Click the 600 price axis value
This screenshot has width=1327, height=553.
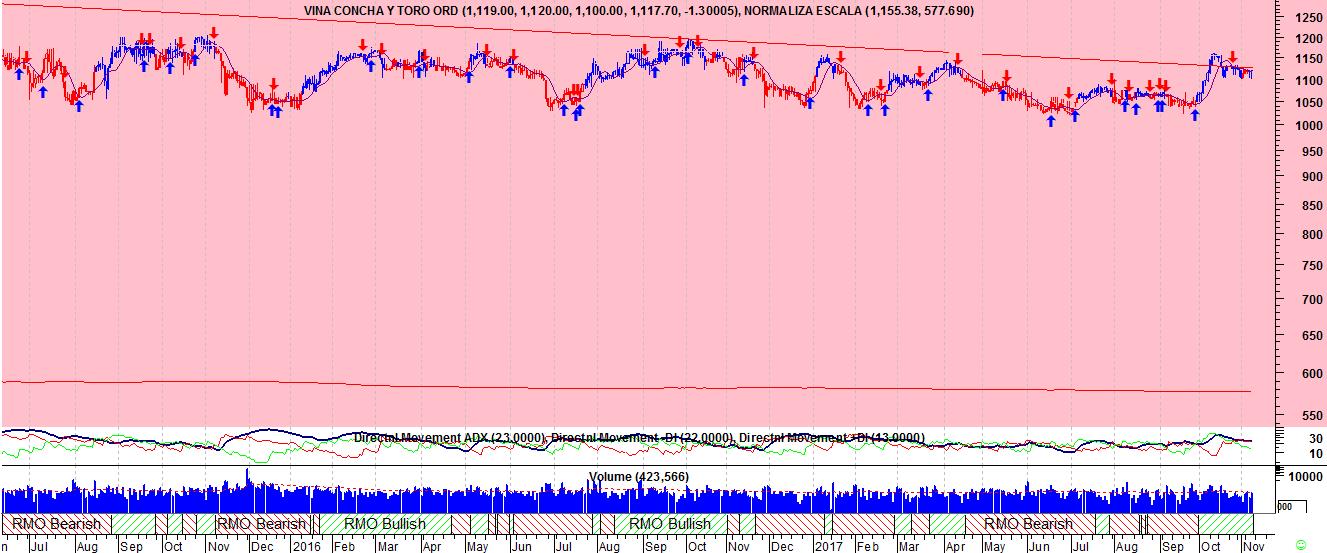(x=1311, y=374)
